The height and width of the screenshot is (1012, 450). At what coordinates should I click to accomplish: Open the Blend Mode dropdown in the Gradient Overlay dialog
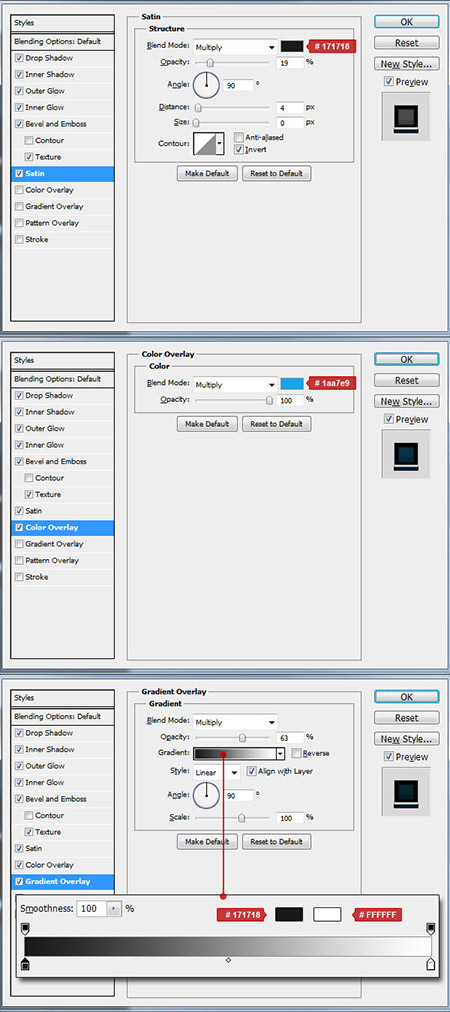pyautogui.click(x=235, y=722)
